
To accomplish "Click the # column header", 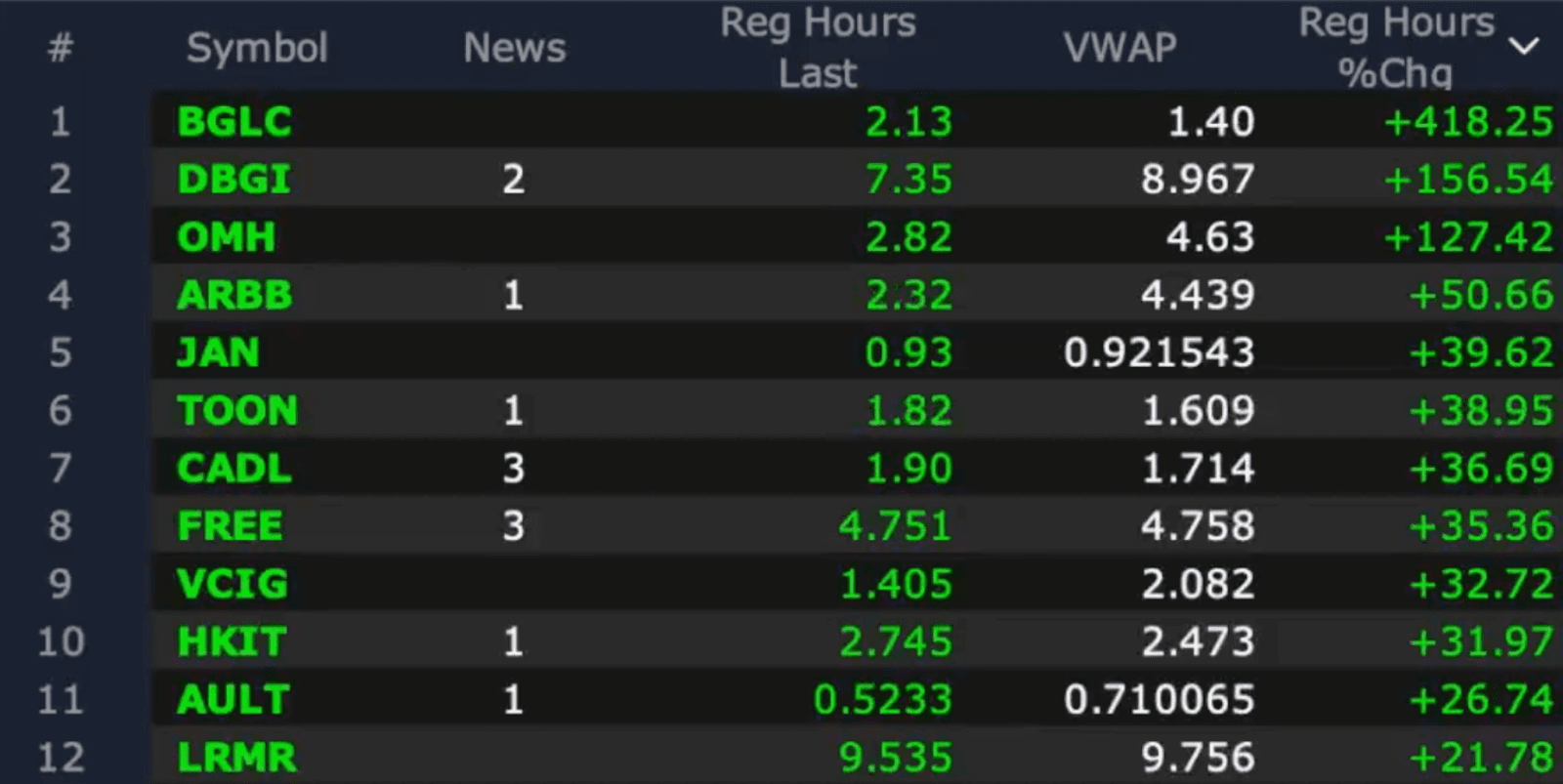I will (61, 48).
